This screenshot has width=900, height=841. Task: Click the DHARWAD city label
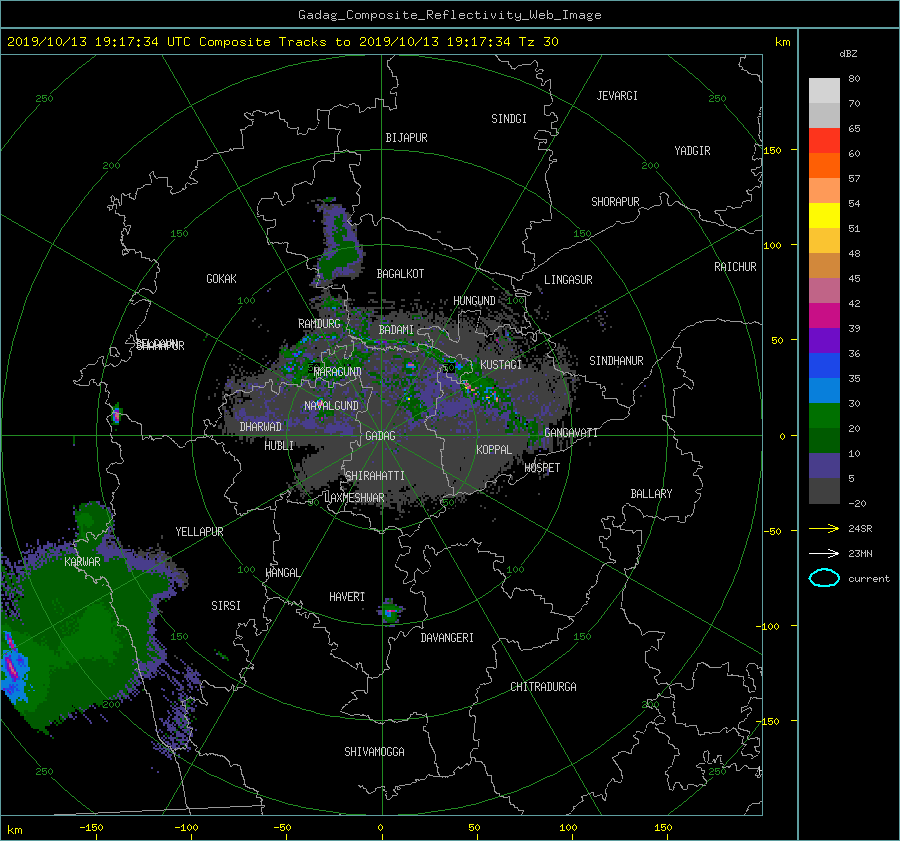tap(260, 427)
